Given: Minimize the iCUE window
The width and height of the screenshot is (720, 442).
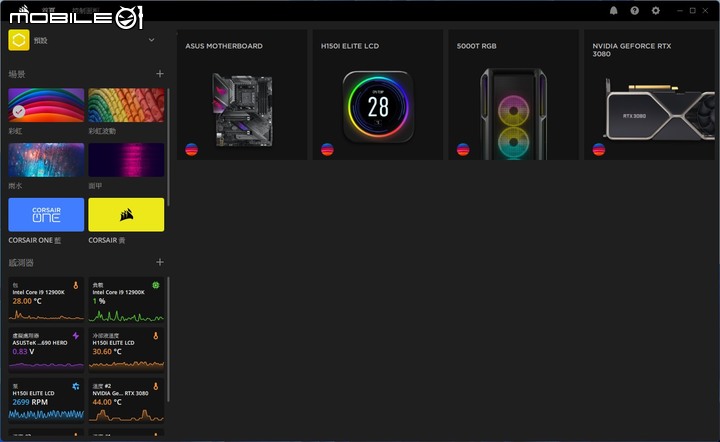Looking at the screenshot, I should 680,11.
